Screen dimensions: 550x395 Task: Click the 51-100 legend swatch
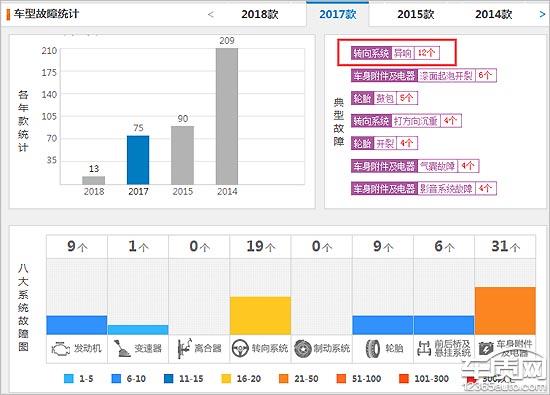(x=341, y=379)
